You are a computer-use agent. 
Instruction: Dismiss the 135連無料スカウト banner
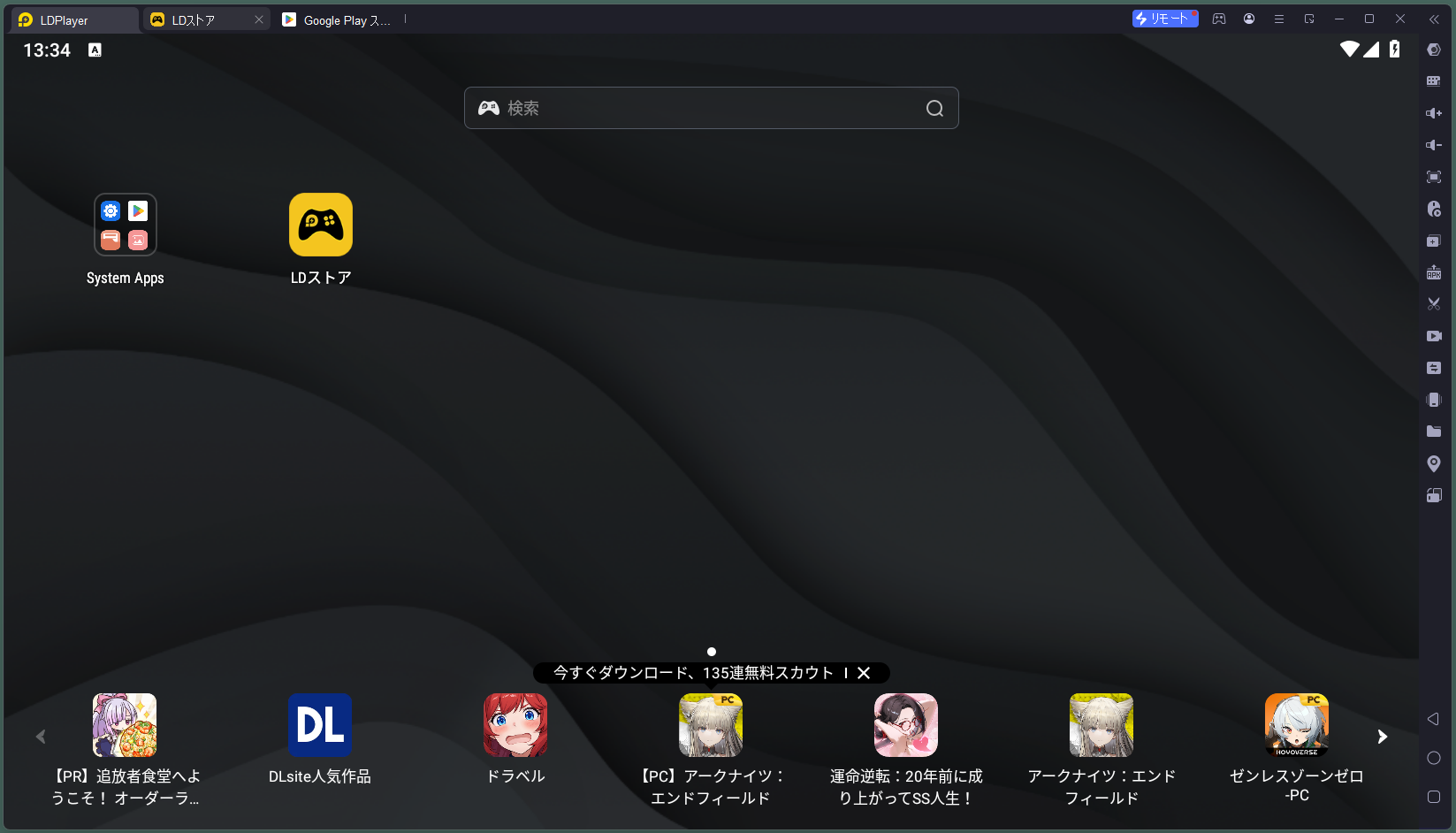click(x=864, y=673)
